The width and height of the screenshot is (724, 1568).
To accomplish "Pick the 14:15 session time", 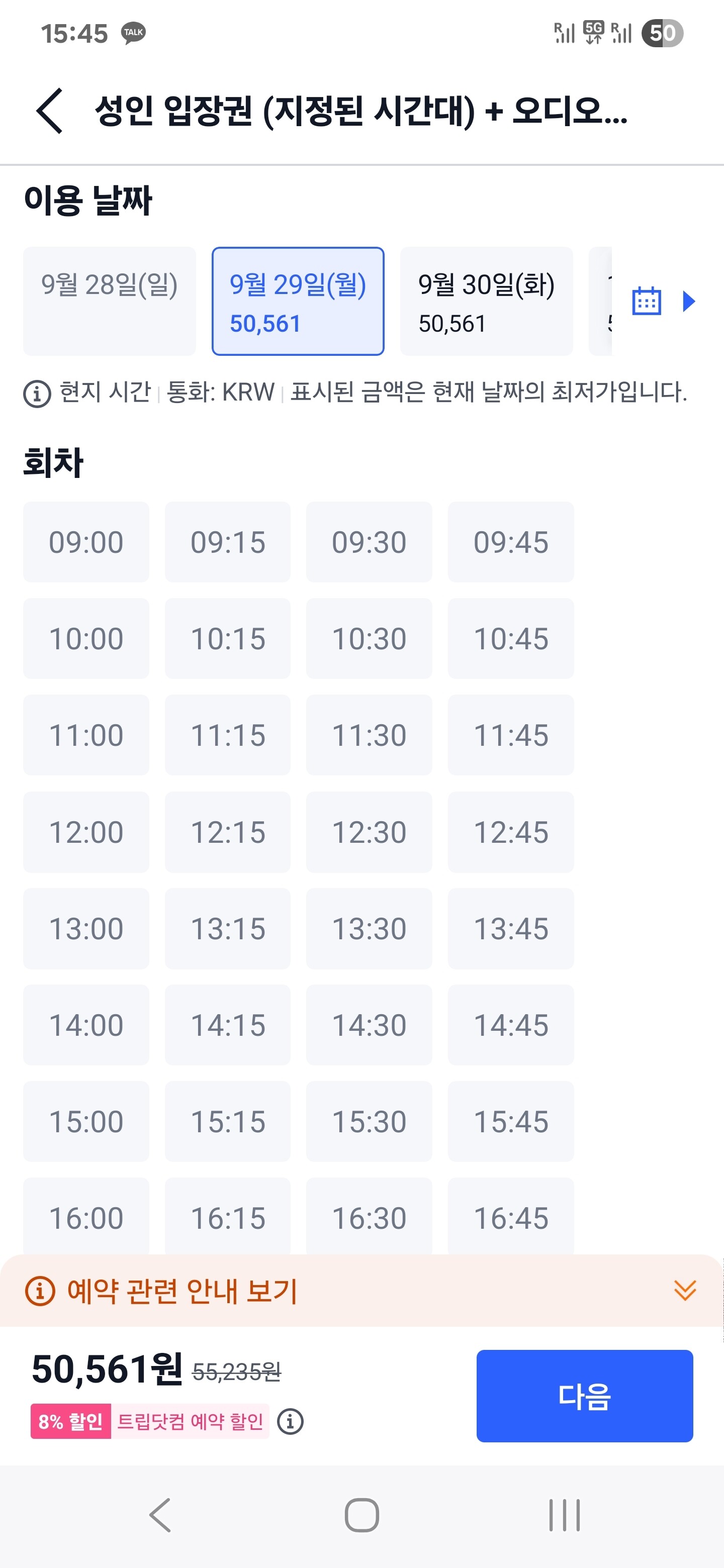I will tap(228, 1025).
